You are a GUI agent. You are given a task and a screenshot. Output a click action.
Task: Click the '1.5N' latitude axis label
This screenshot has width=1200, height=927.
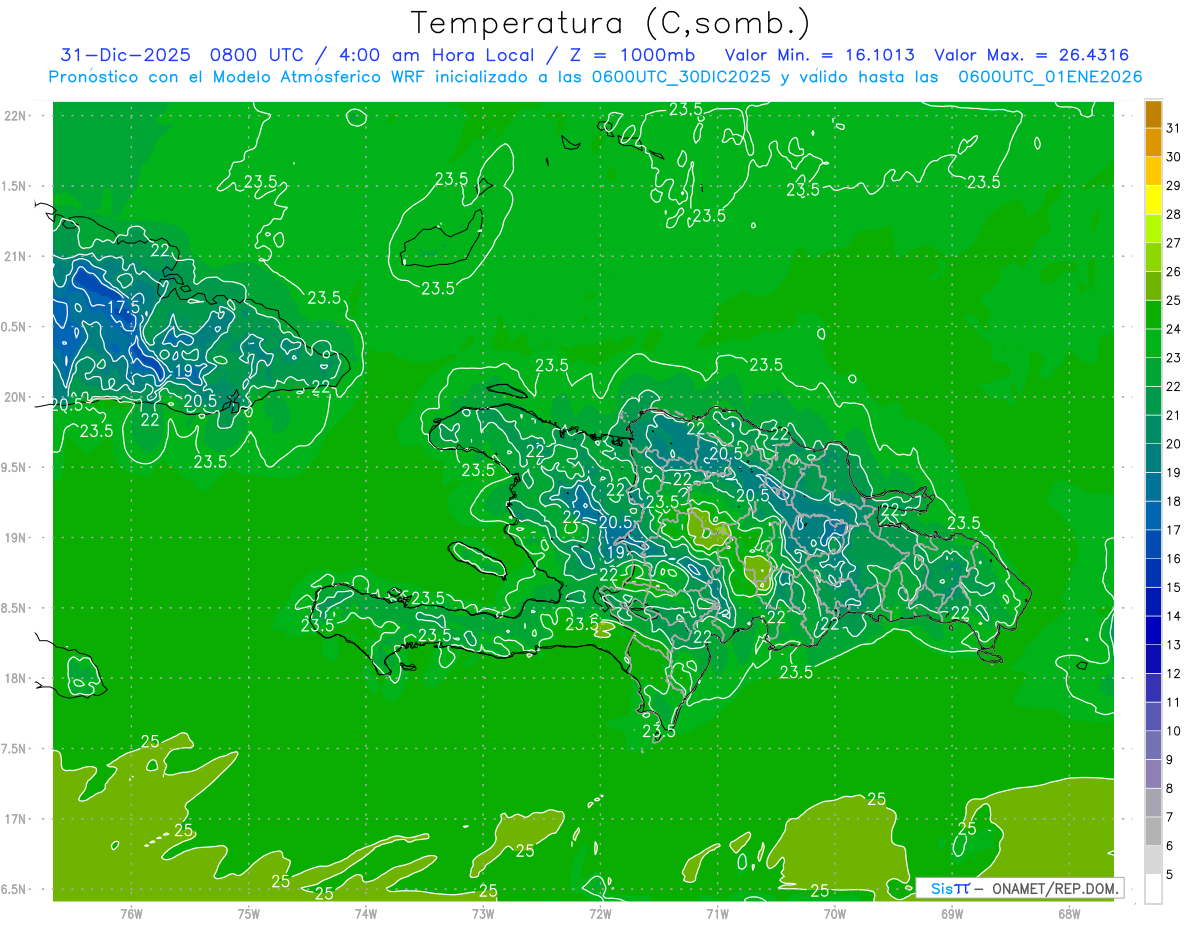(15, 186)
